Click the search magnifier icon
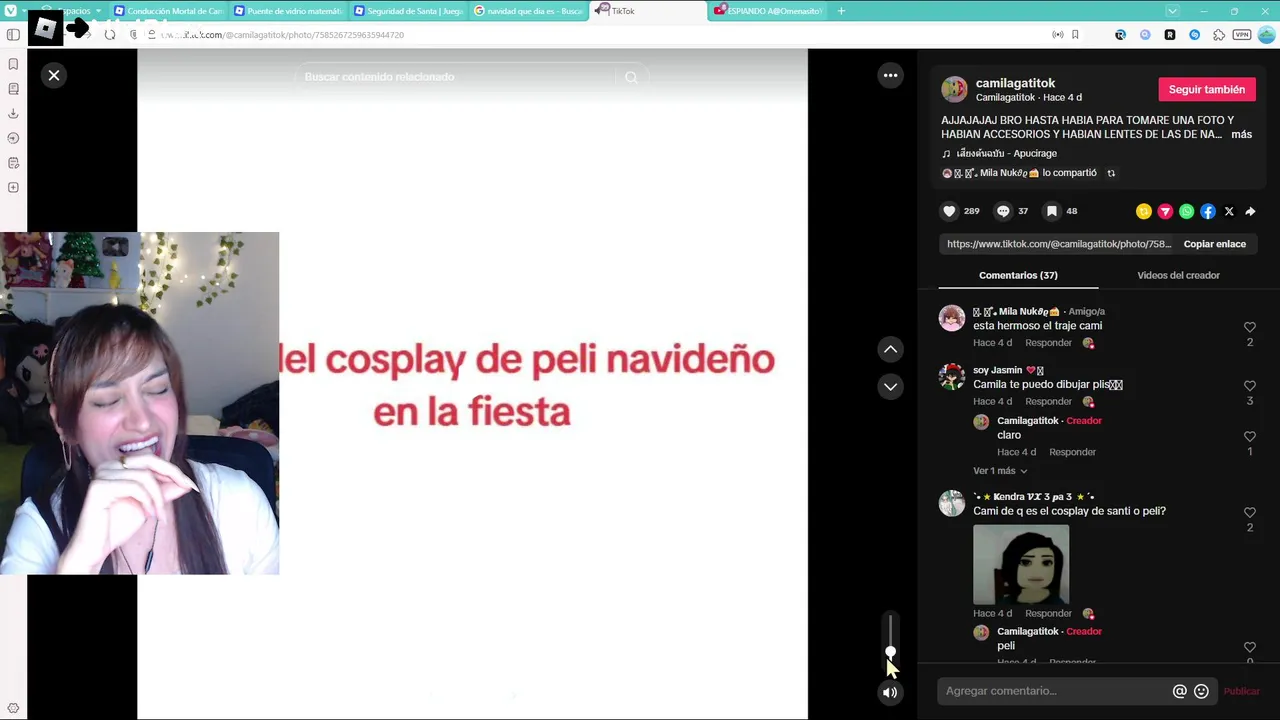 coord(631,77)
